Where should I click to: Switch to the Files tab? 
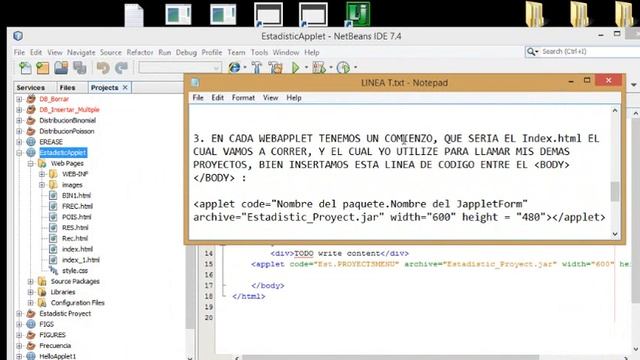click(67, 87)
